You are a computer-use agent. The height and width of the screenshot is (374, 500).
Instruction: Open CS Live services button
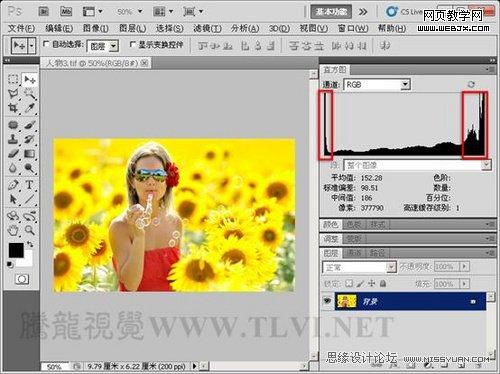pos(403,12)
